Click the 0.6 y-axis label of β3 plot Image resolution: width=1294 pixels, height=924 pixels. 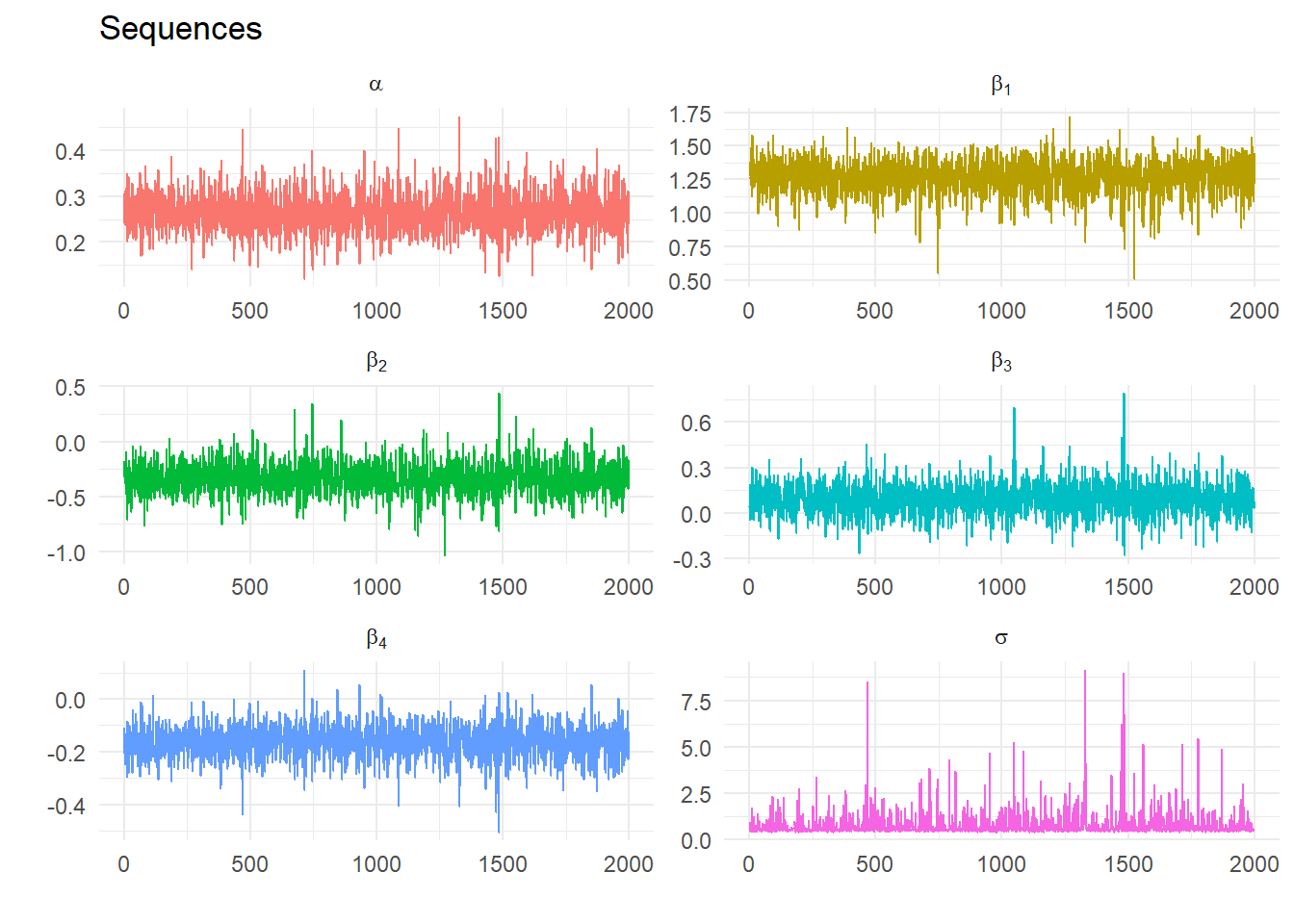click(695, 423)
